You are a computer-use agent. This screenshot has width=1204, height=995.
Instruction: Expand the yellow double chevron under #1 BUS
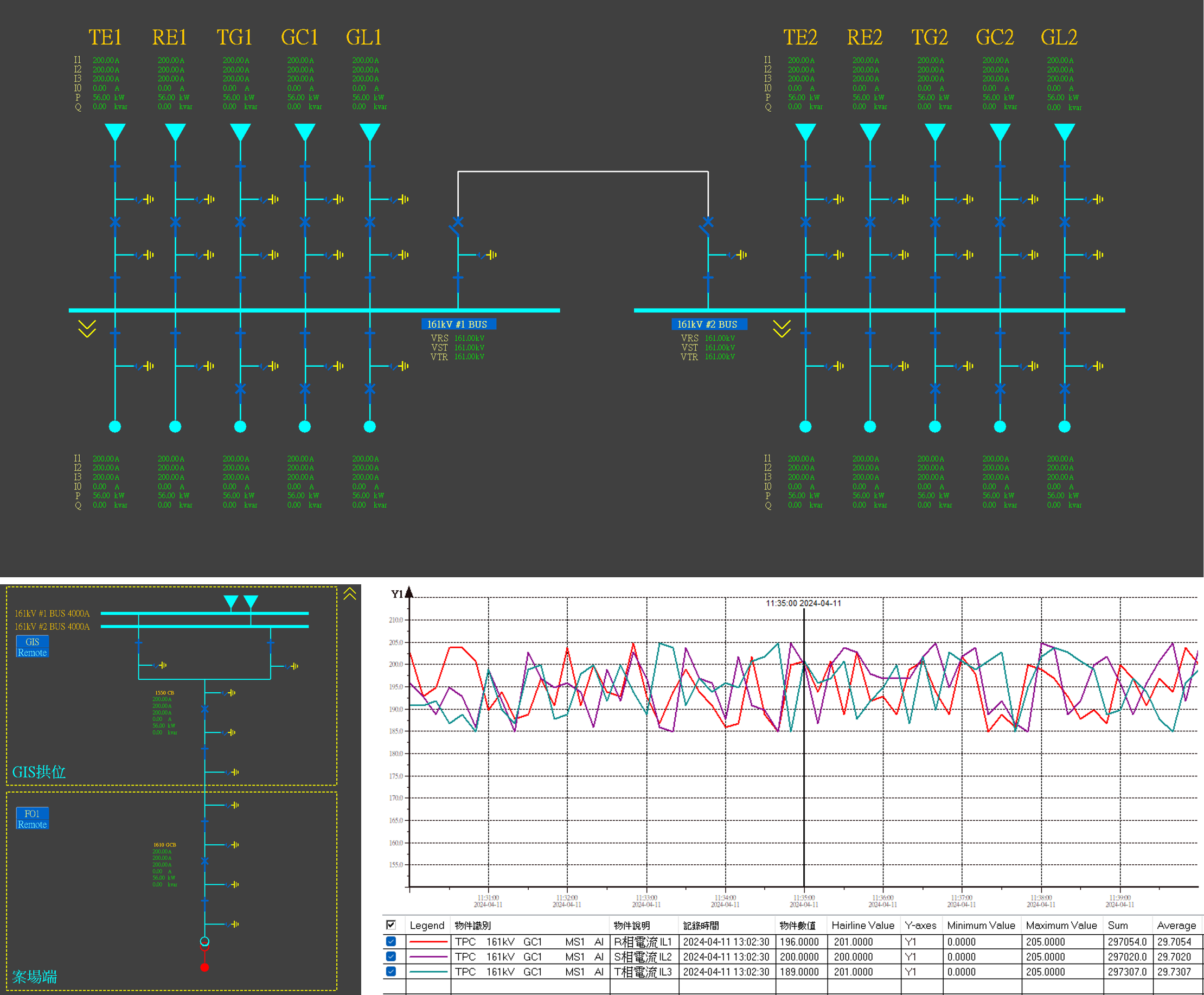(x=87, y=329)
